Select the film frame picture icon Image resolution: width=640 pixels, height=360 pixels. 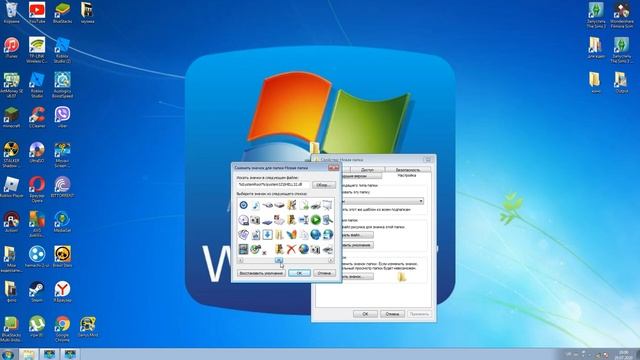click(x=243, y=249)
